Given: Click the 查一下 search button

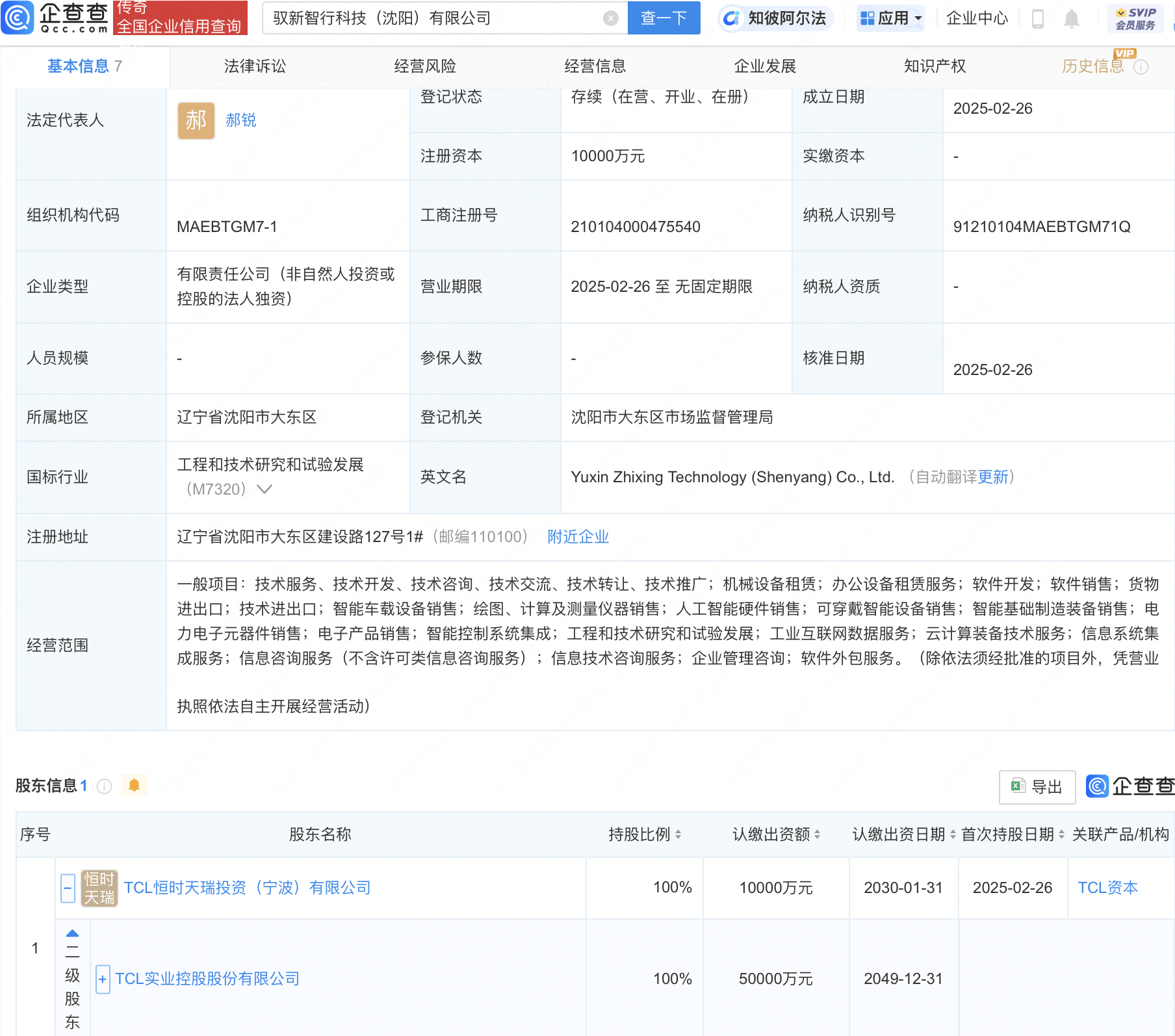Looking at the screenshot, I should pyautogui.click(x=664, y=18).
